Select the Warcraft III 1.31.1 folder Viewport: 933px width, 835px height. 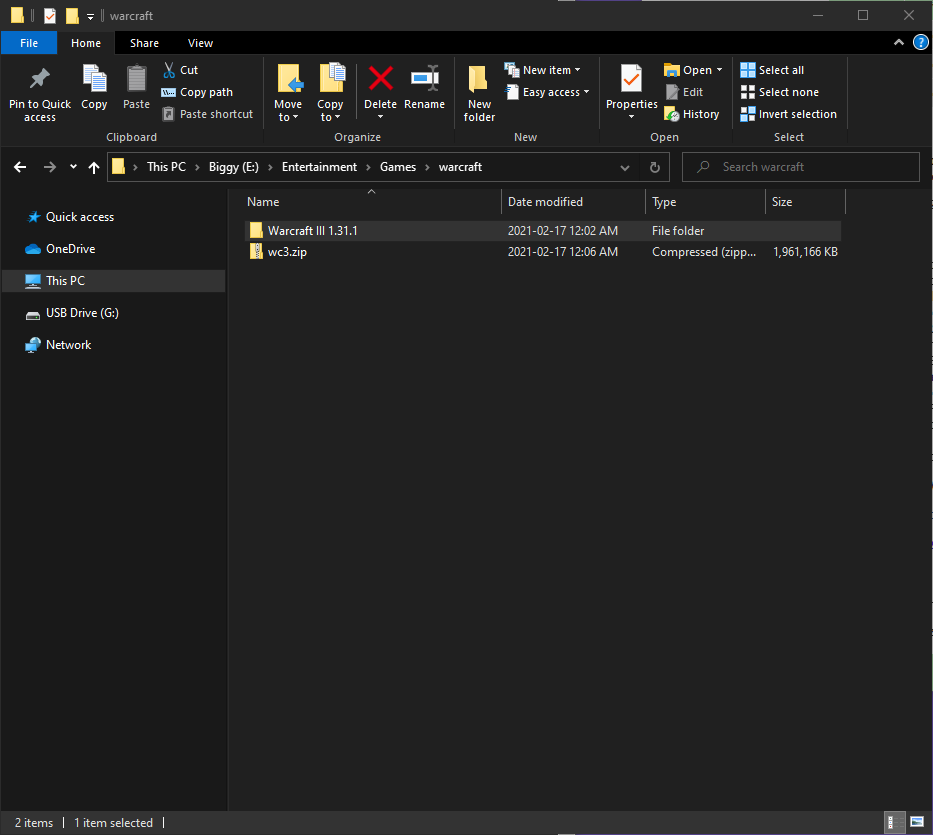(x=543, y=231)
